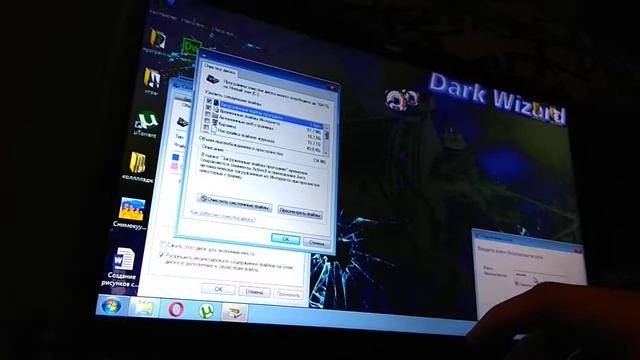Image resolution: width=640 pixels, height=360 pixels.
Task: Click Отмена in the Properties window behind
Action: pyautogui.click(x=254, y=291)
